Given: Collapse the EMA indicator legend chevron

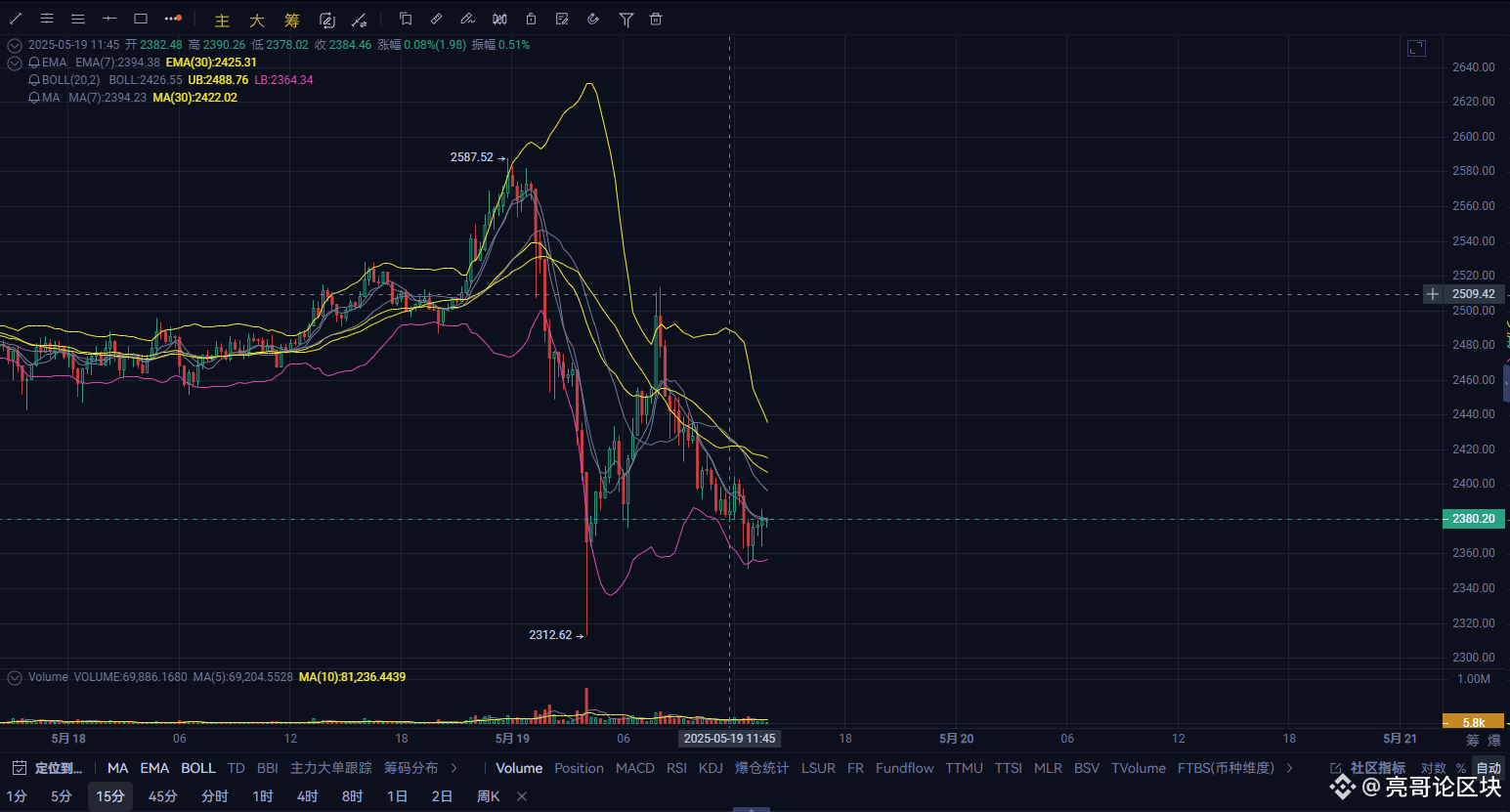Looking at the screenshot, I should [15, 63].
